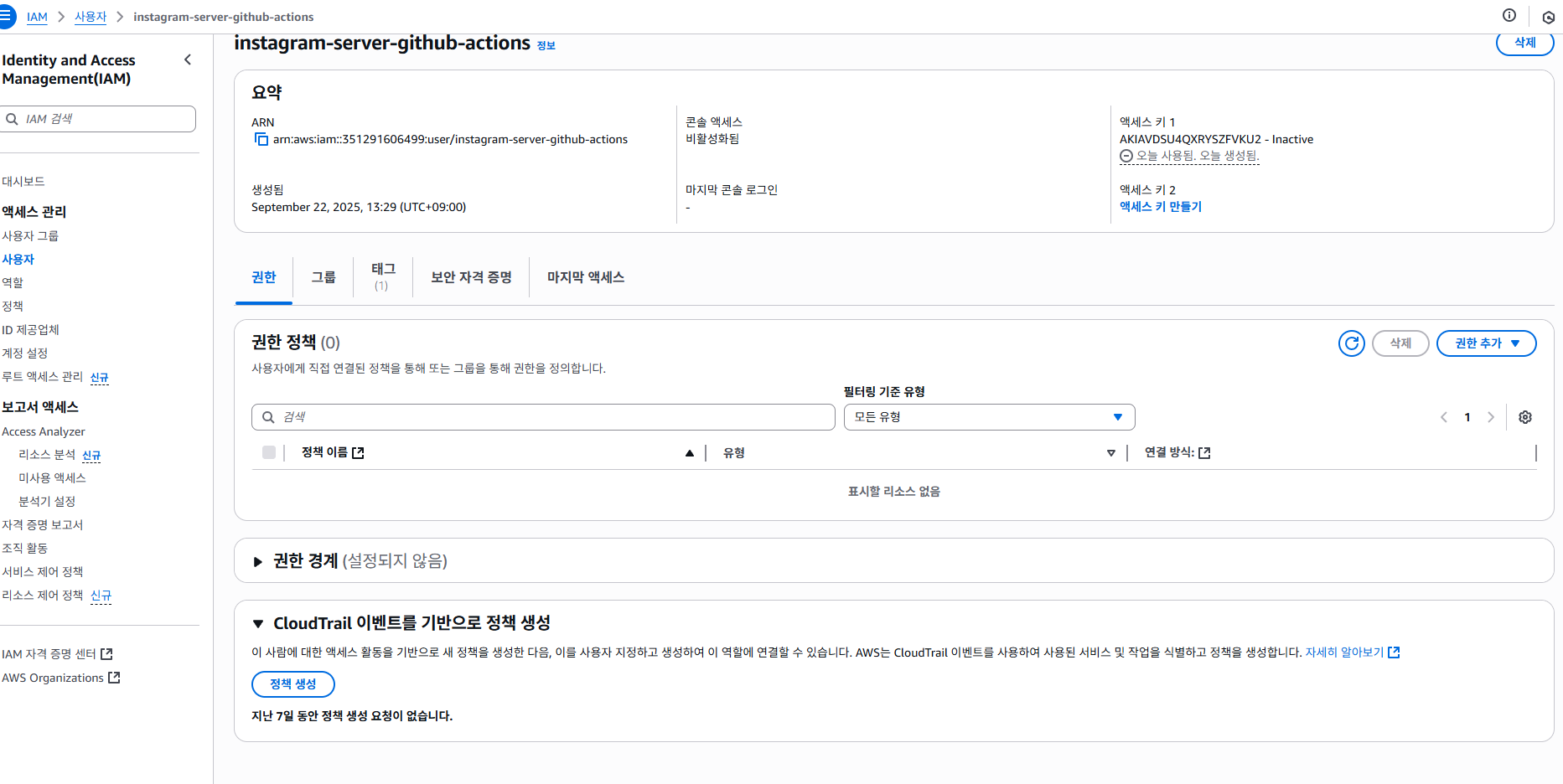1563x784 pixels.
Task: Switch to the 권한 tab
Action: pos(263,277)
